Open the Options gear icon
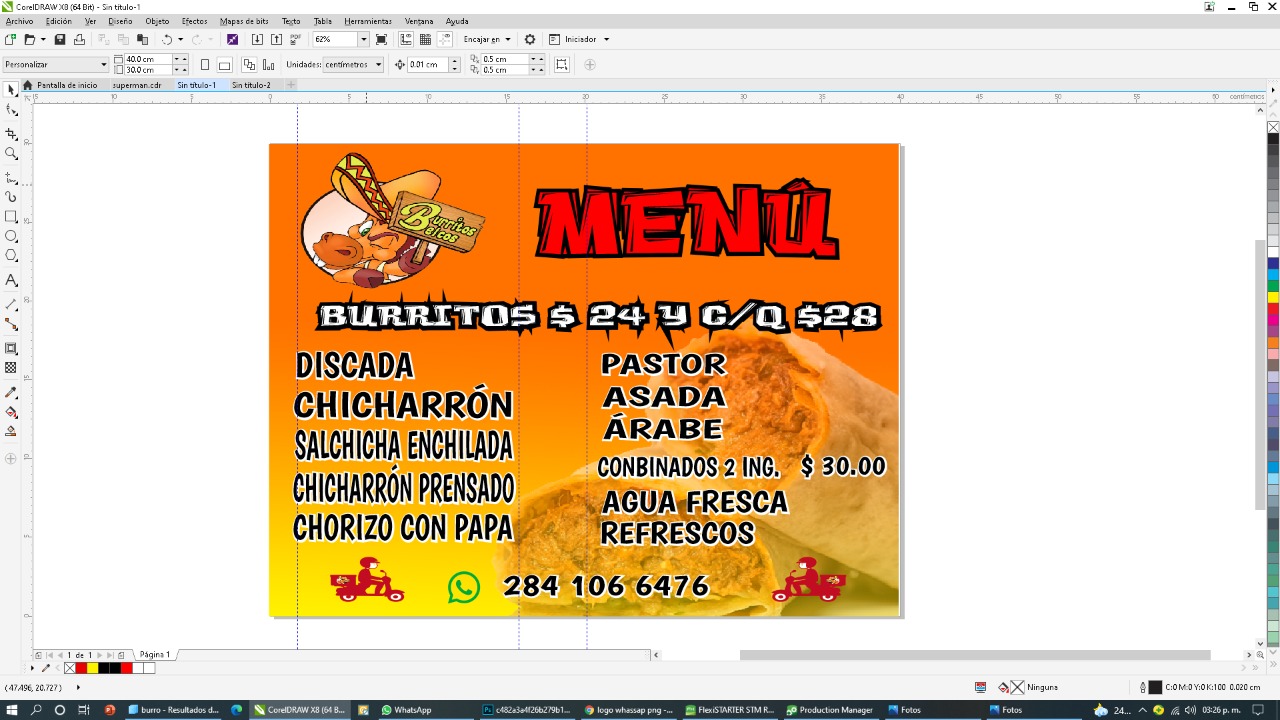This screenshot has height=720, width=1280. (530, 40)
